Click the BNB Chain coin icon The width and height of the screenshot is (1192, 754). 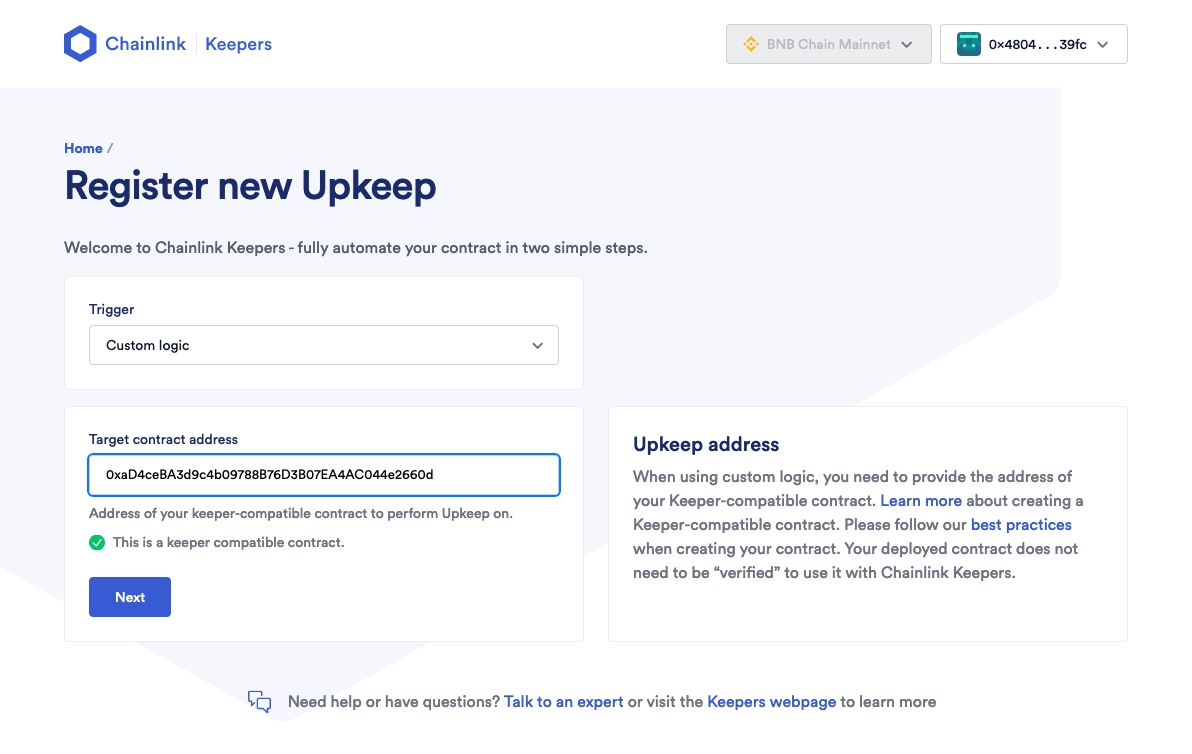point(751,45)
